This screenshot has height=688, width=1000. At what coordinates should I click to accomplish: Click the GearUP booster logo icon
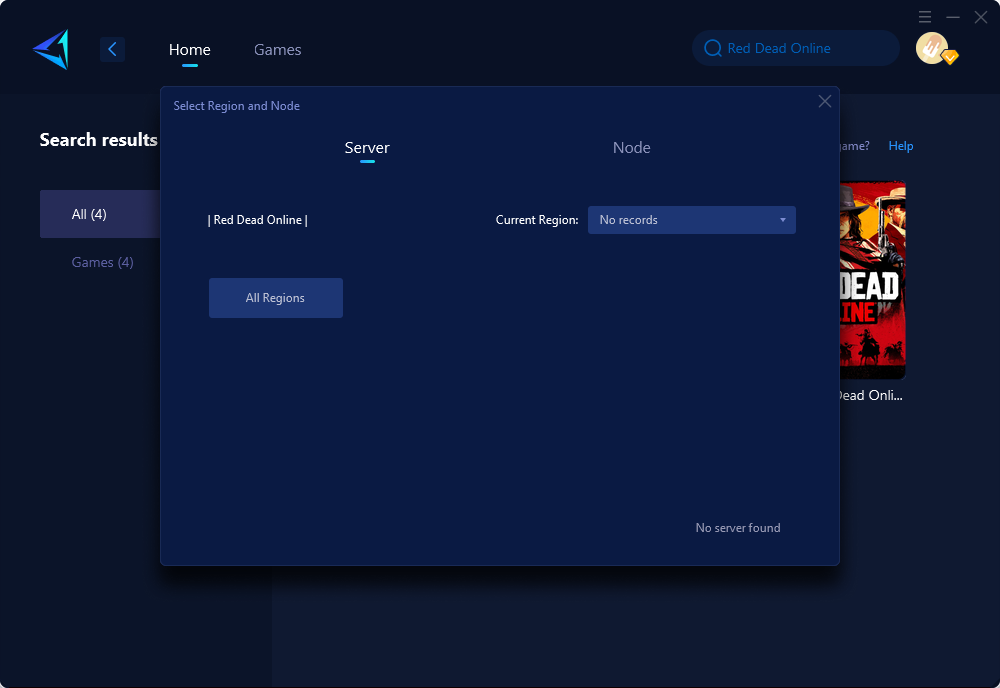point(51,49)
